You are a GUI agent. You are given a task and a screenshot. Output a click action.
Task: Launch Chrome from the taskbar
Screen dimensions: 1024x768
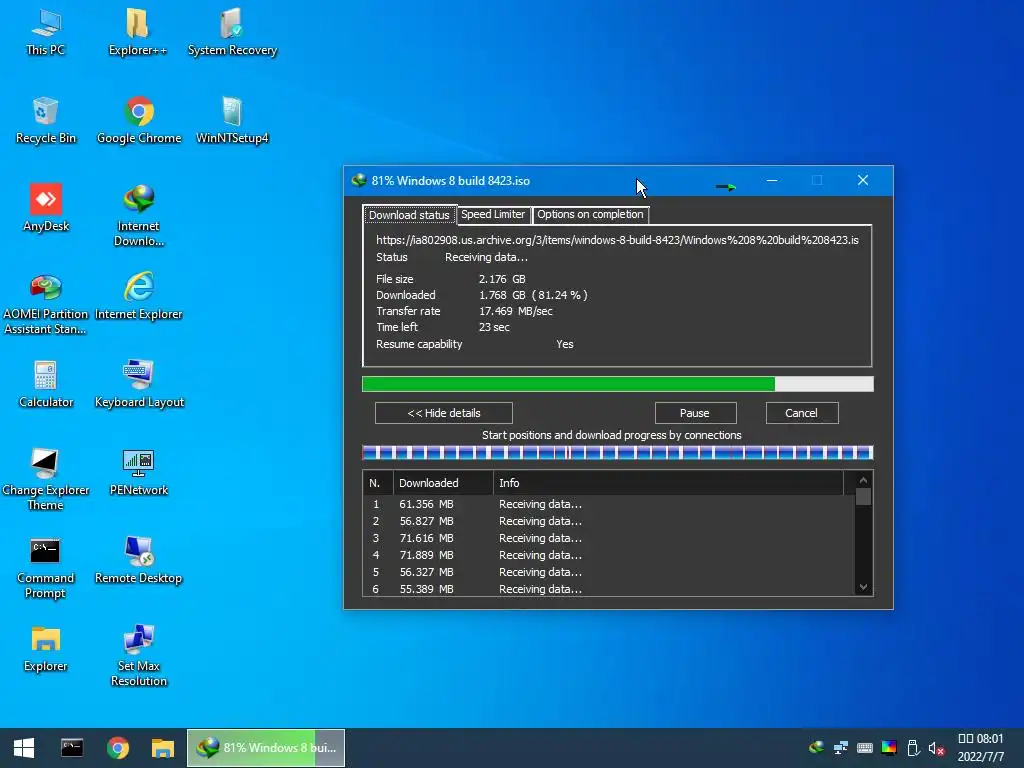click(x=118, y=748)
